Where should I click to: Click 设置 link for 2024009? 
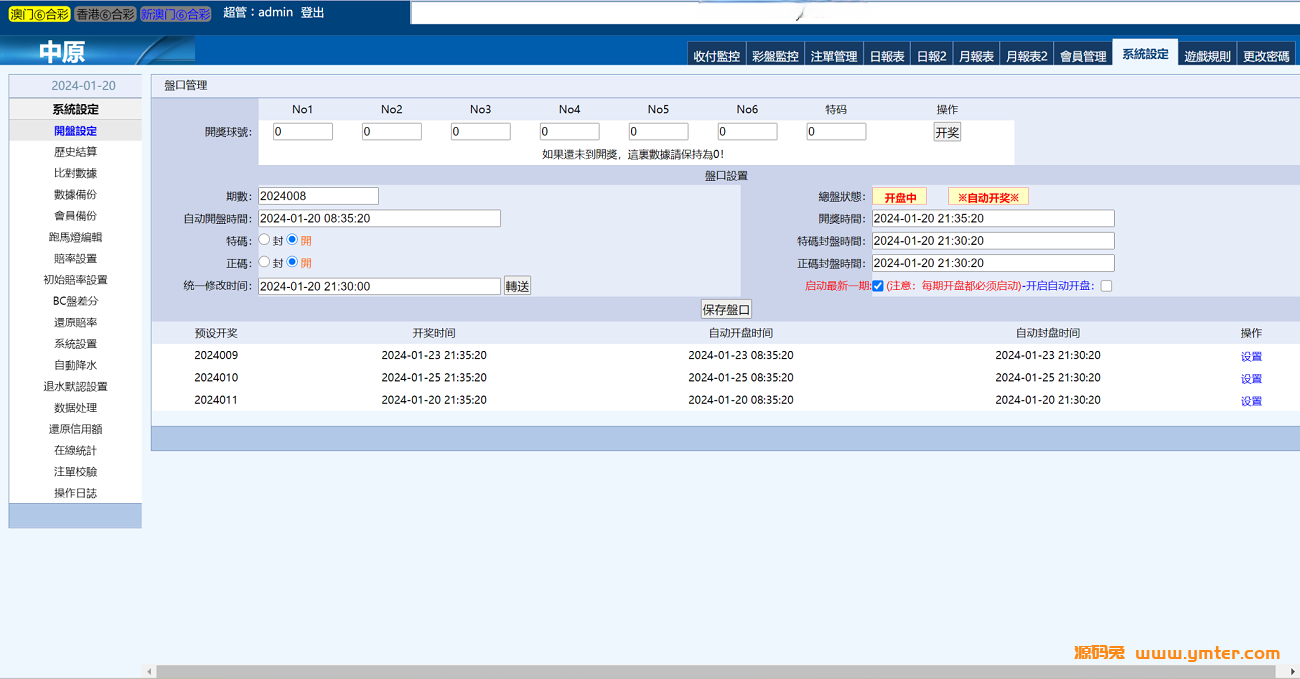(1251, 356)
